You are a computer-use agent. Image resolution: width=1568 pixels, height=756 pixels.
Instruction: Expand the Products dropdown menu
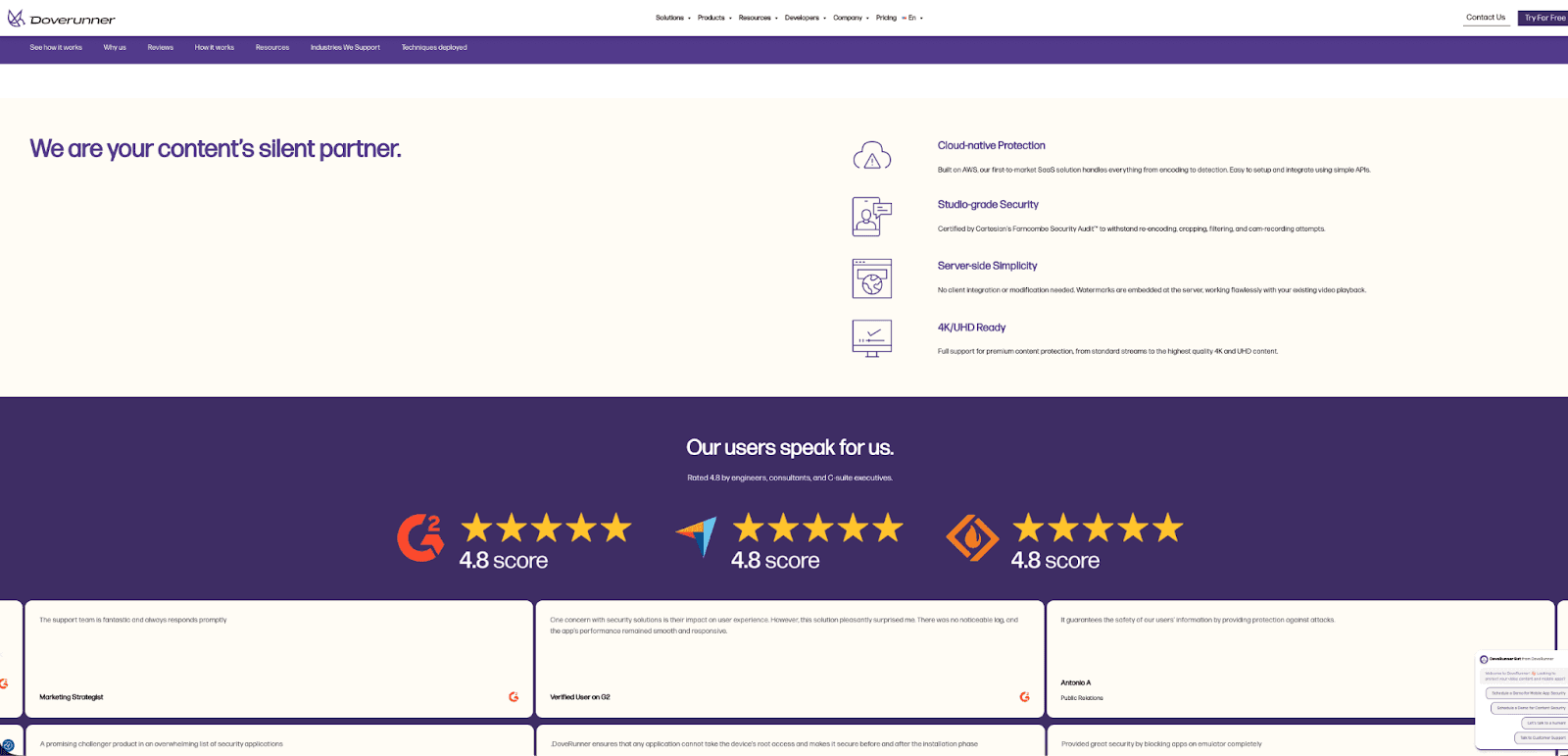tap(714, 18)
